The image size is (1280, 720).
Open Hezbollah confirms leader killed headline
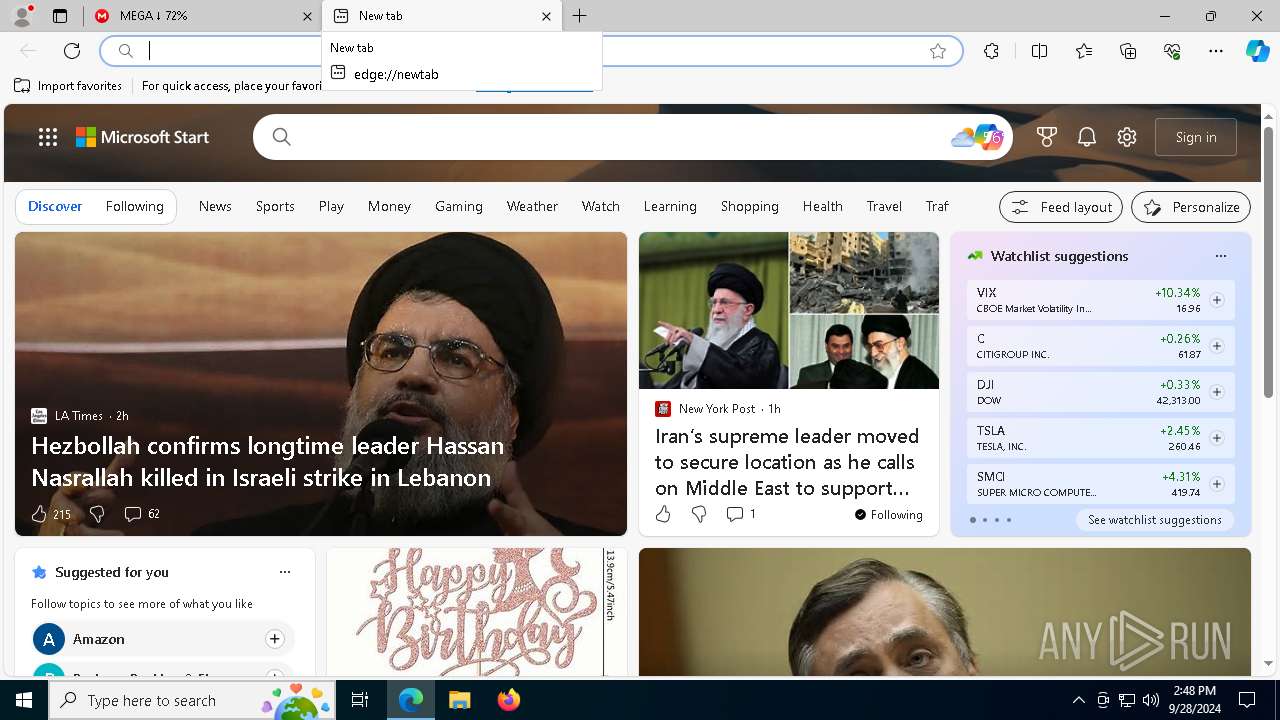267,461
